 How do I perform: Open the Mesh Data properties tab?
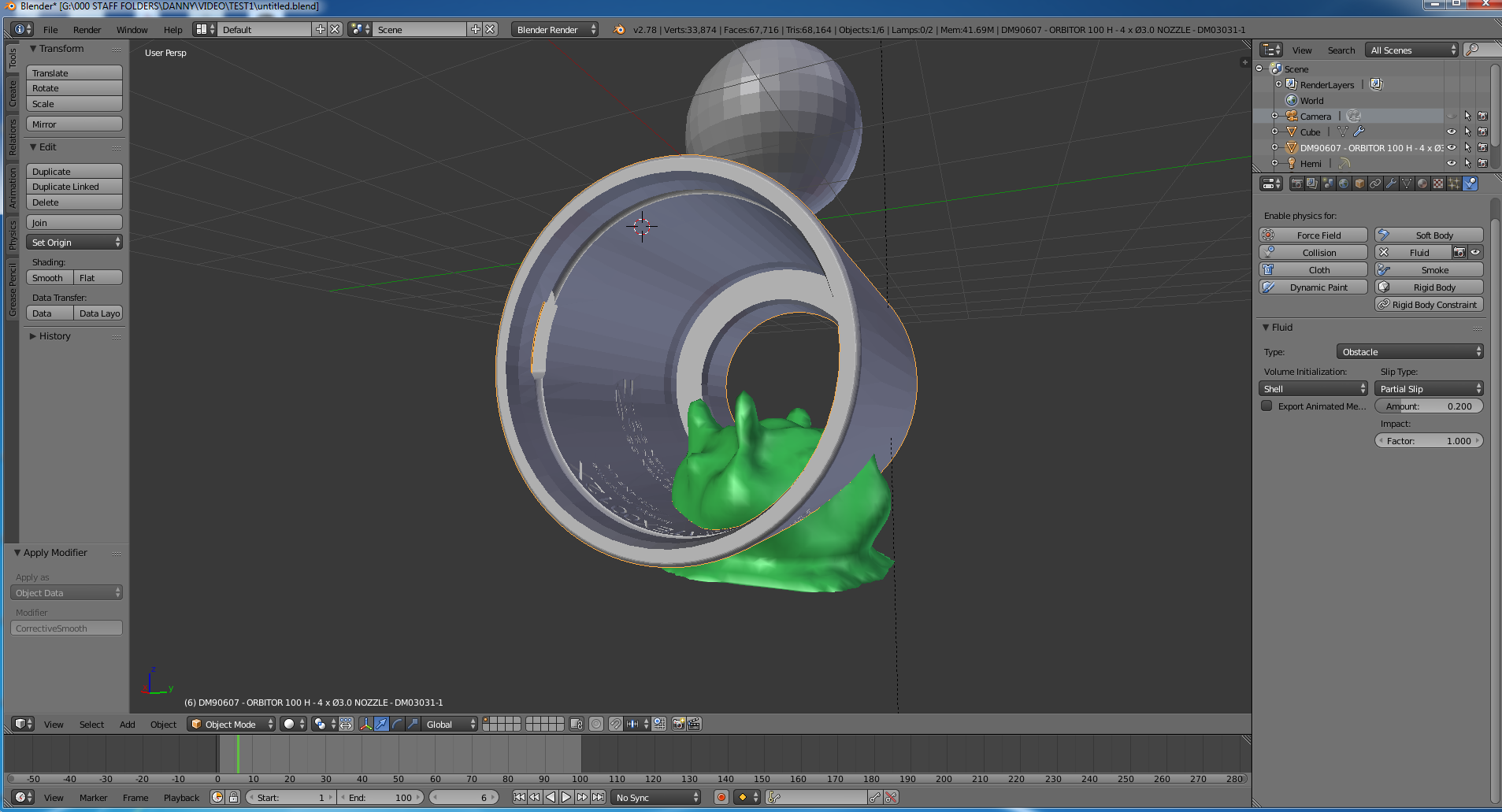(1407, 184)
